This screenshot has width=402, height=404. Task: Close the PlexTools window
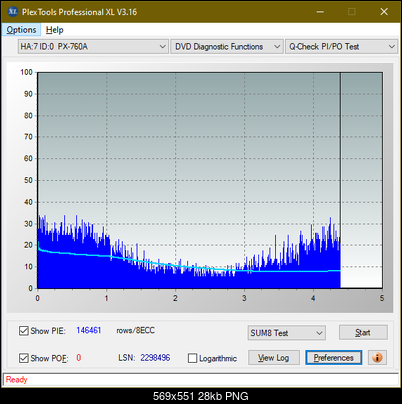pyautogui.click(x=384, y=12)
